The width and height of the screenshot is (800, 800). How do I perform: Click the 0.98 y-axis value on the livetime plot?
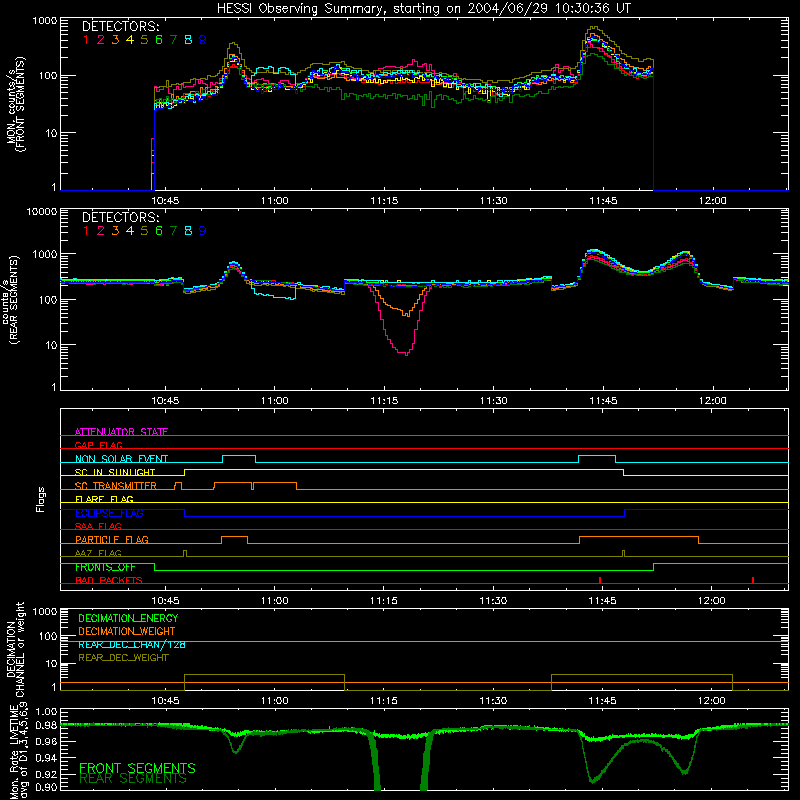pyautogui.click(x=47, y=724)
